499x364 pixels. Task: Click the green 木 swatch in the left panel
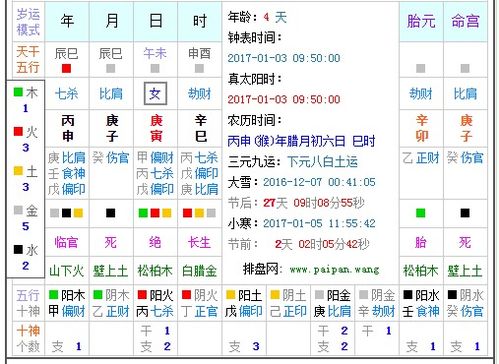click(18, 92)
